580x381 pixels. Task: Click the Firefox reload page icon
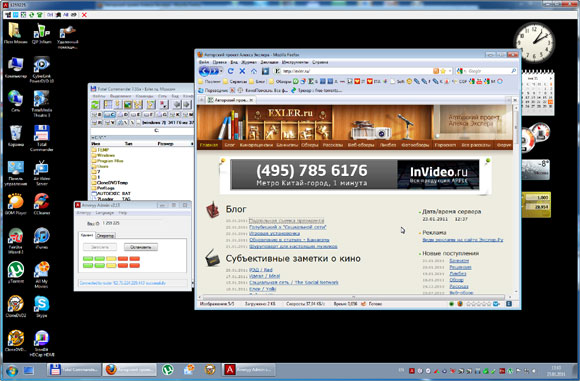(x=230, y=71)
